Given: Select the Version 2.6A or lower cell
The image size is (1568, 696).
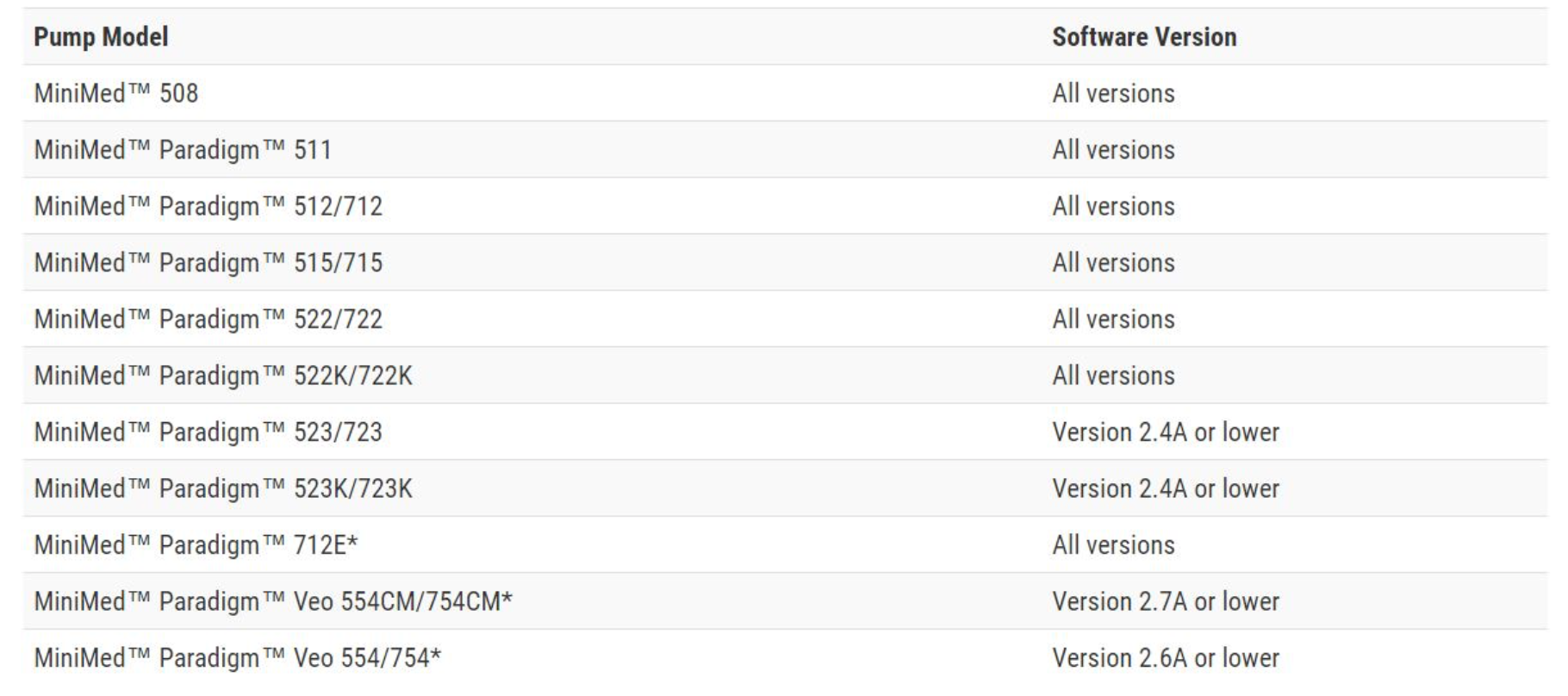Looking at the screenshot, I should tap(1166, 658).
